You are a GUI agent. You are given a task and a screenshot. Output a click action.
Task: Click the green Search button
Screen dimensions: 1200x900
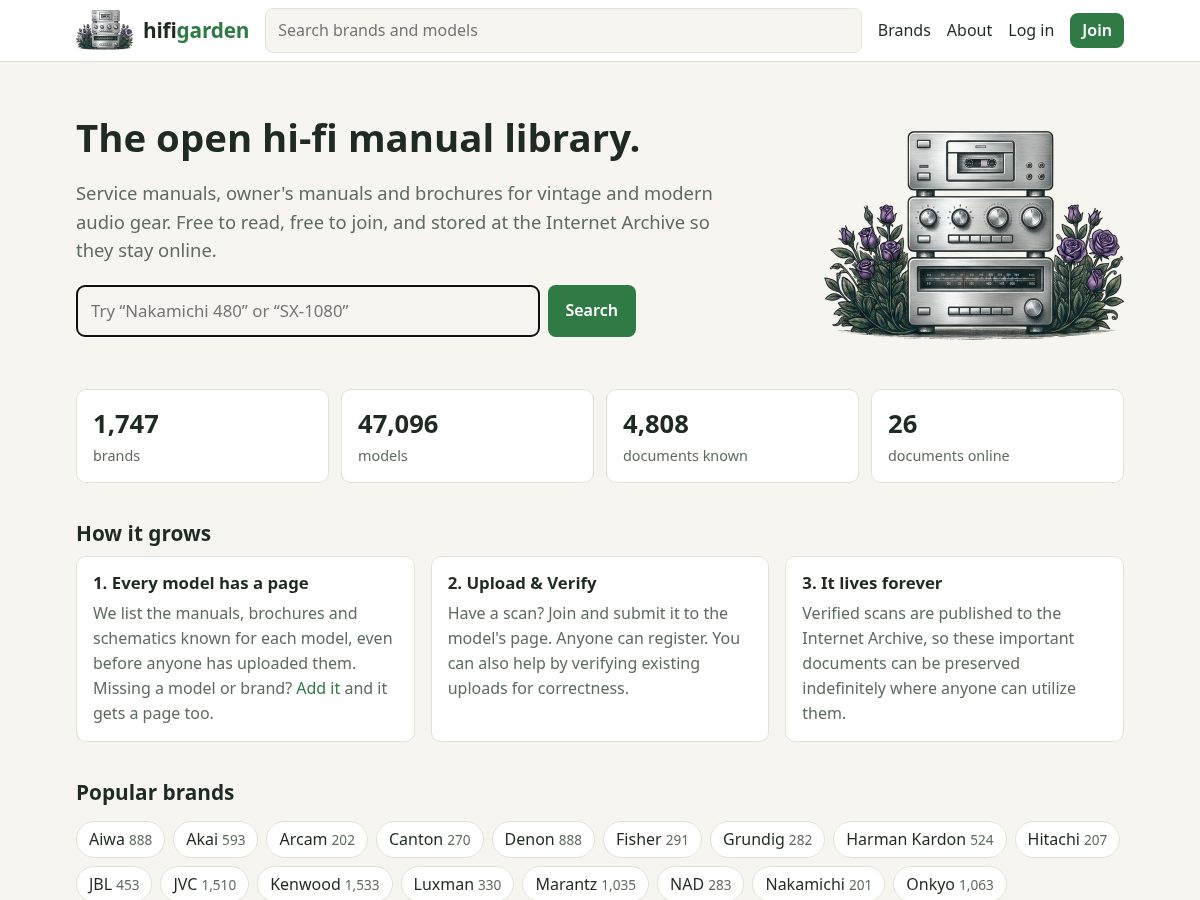(x=592, y=311)
